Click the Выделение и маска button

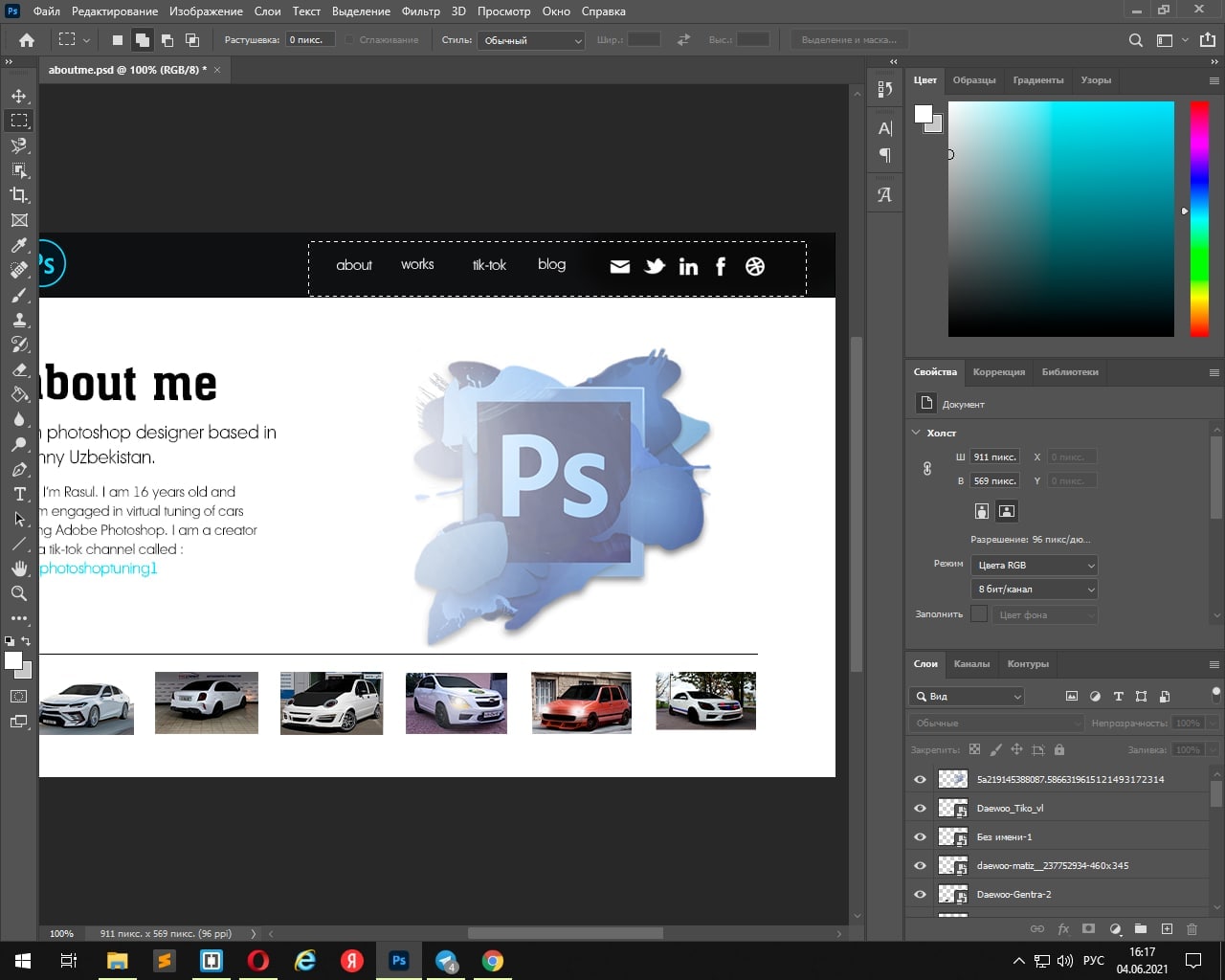click(849, 40)
